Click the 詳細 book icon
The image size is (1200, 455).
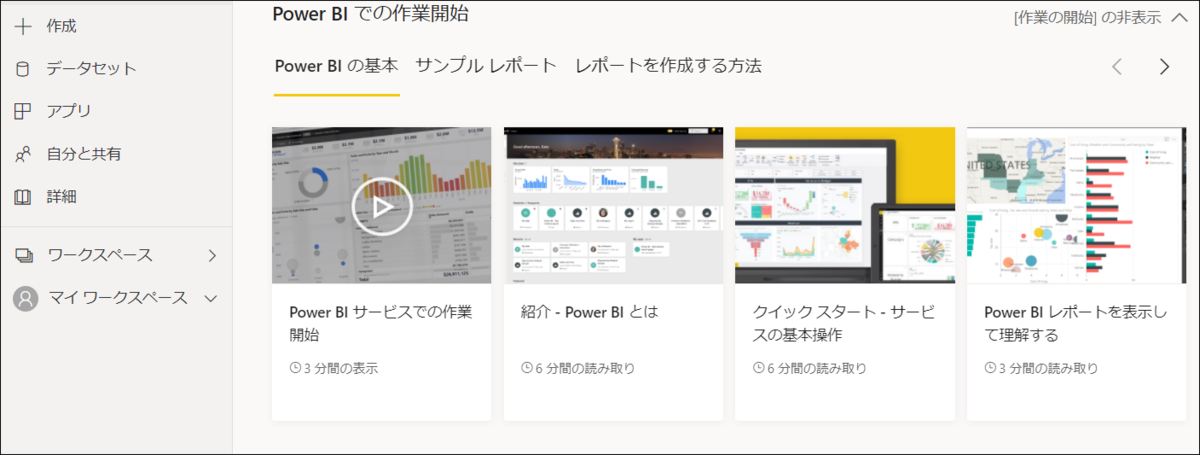(x=23, y=197)
